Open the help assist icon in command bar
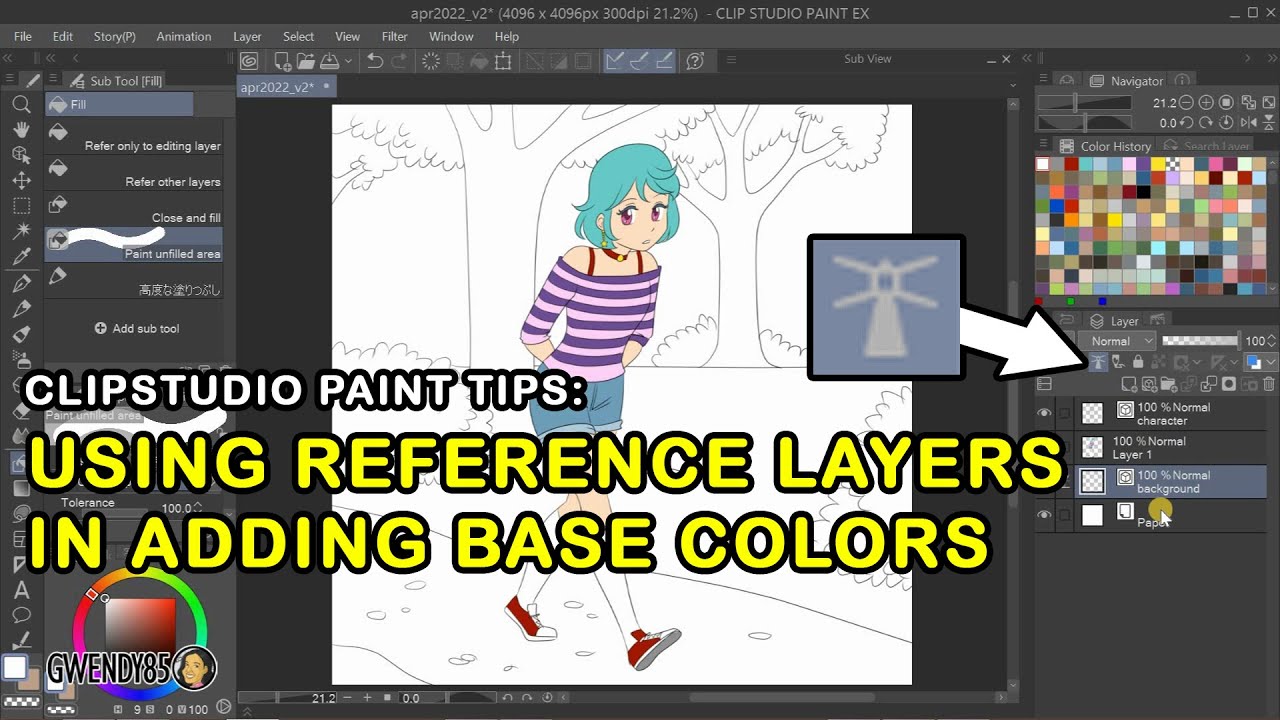Screen dimensions: 1280x720 [x=696, y=61]
